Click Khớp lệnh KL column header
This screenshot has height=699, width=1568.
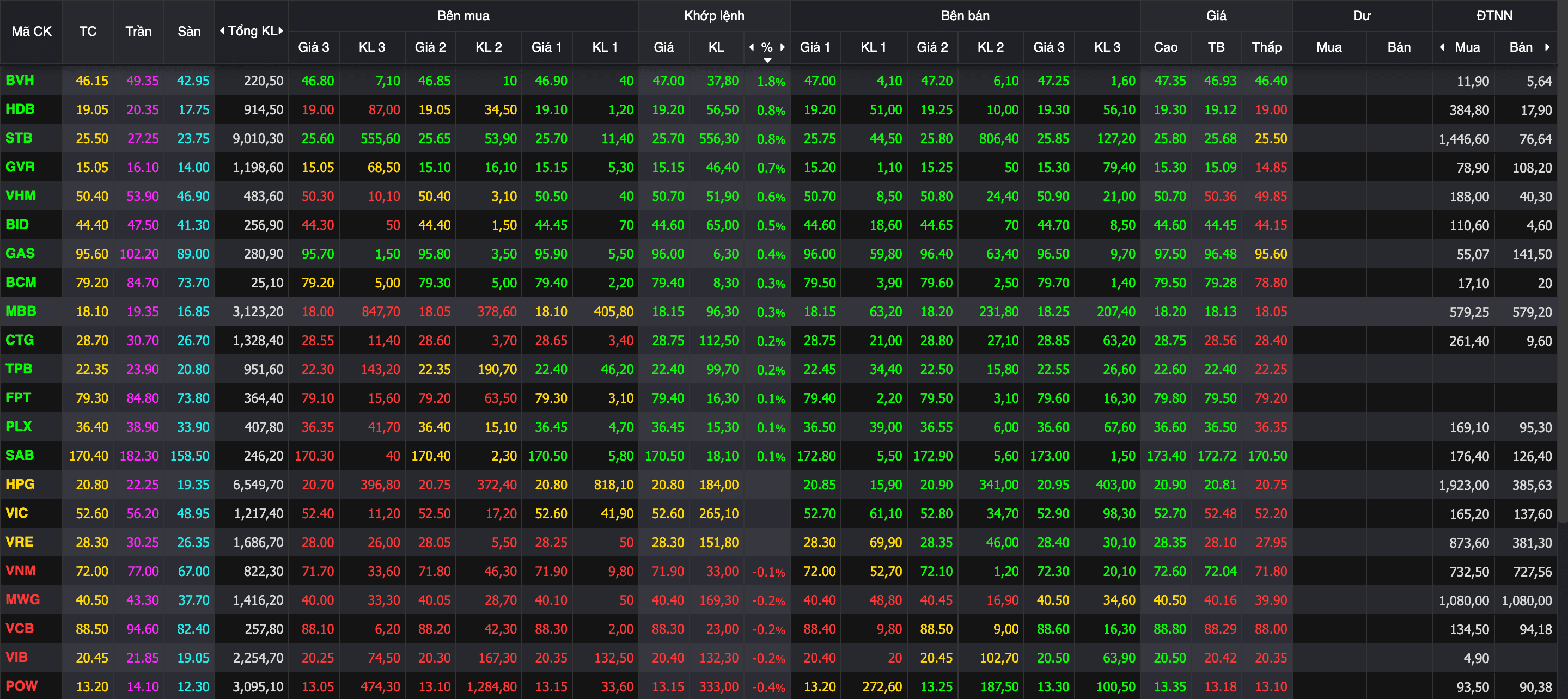pos(716,47)
